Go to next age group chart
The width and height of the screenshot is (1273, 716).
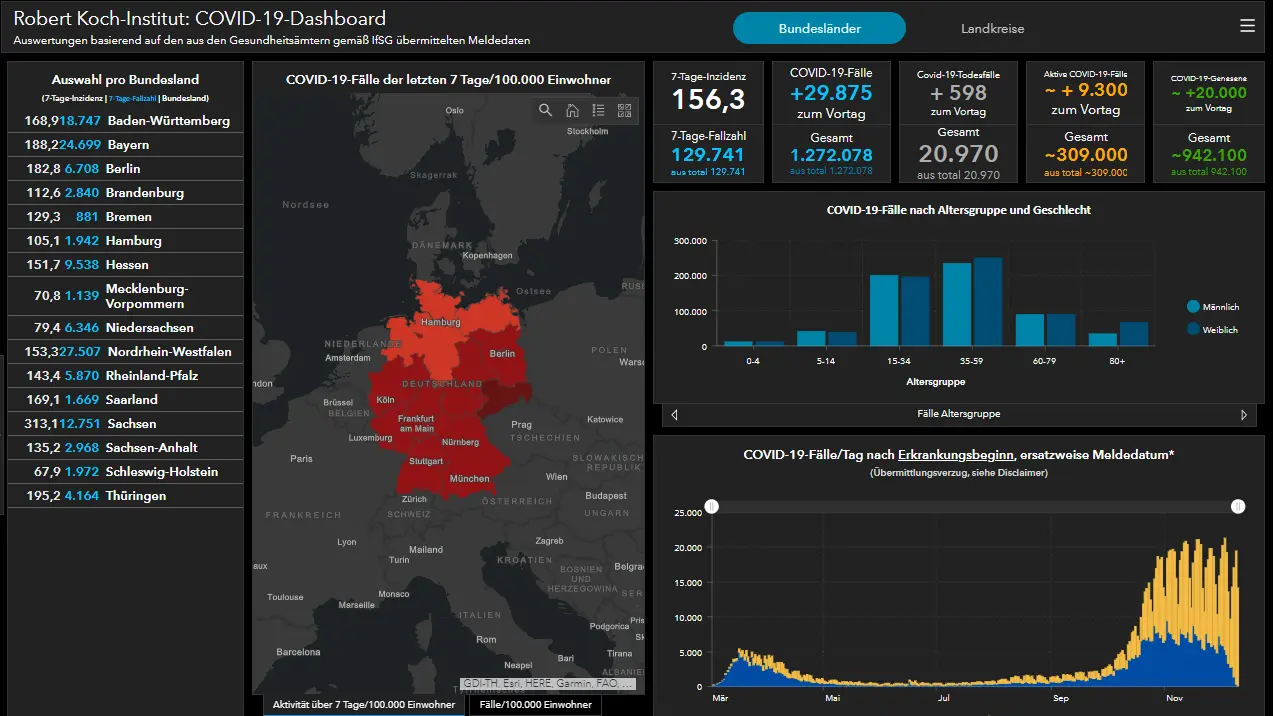pos(1244,414)
